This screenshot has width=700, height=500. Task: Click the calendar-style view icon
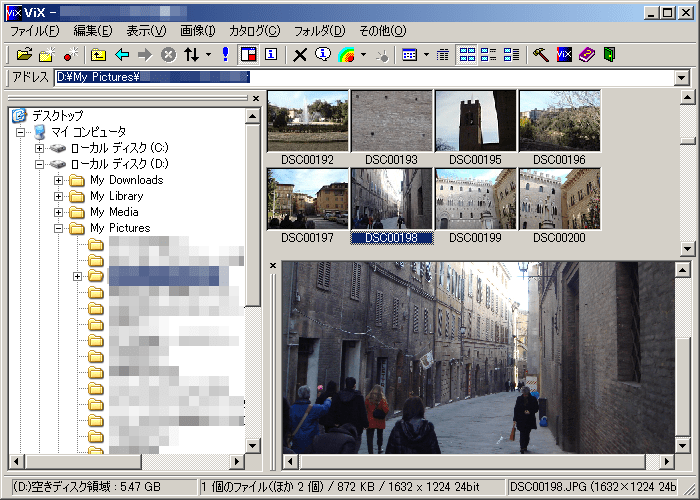tap(409, 55)
